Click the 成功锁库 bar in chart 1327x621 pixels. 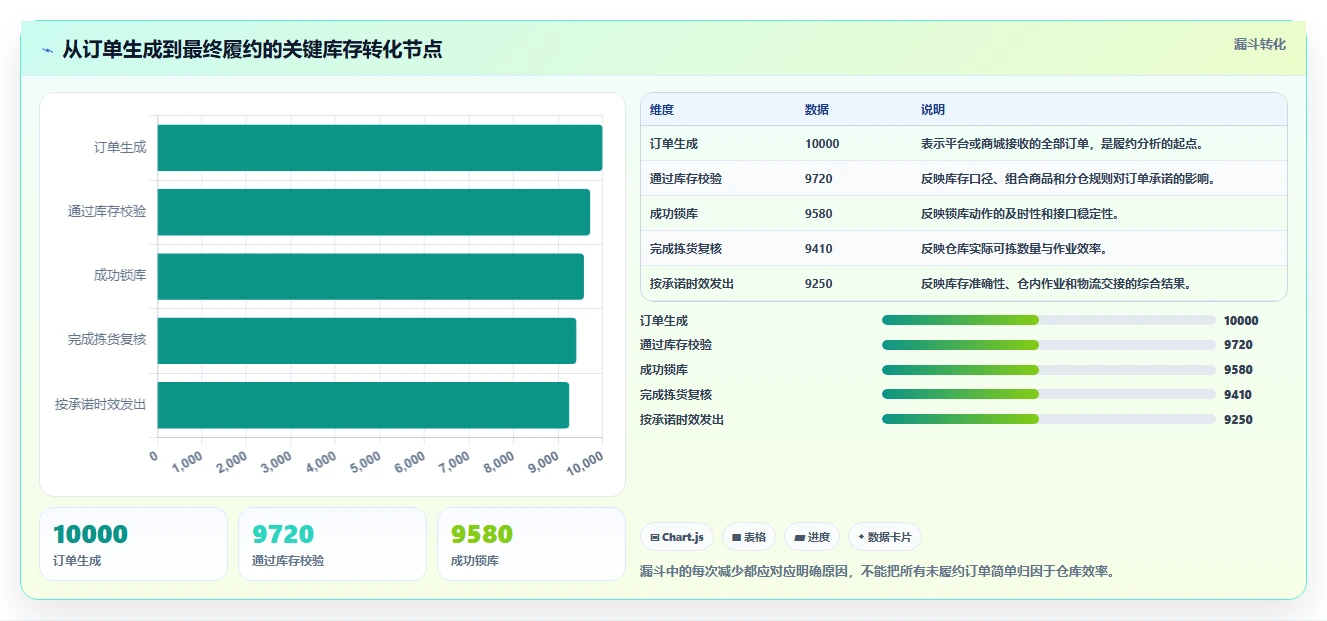coord(371,276)
